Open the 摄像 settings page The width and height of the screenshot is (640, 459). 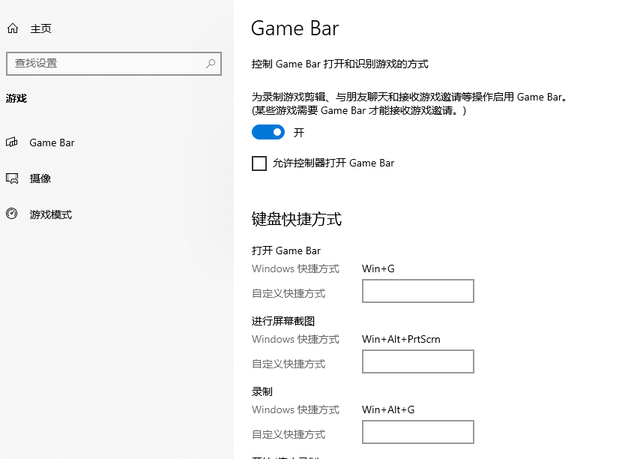40,178
